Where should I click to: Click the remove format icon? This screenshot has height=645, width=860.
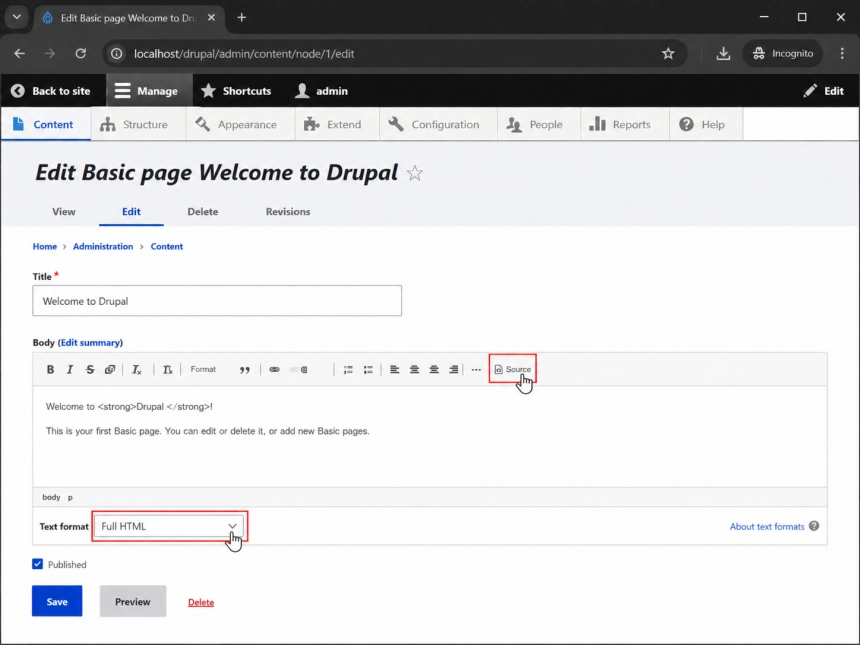click(x=137, y=370)
